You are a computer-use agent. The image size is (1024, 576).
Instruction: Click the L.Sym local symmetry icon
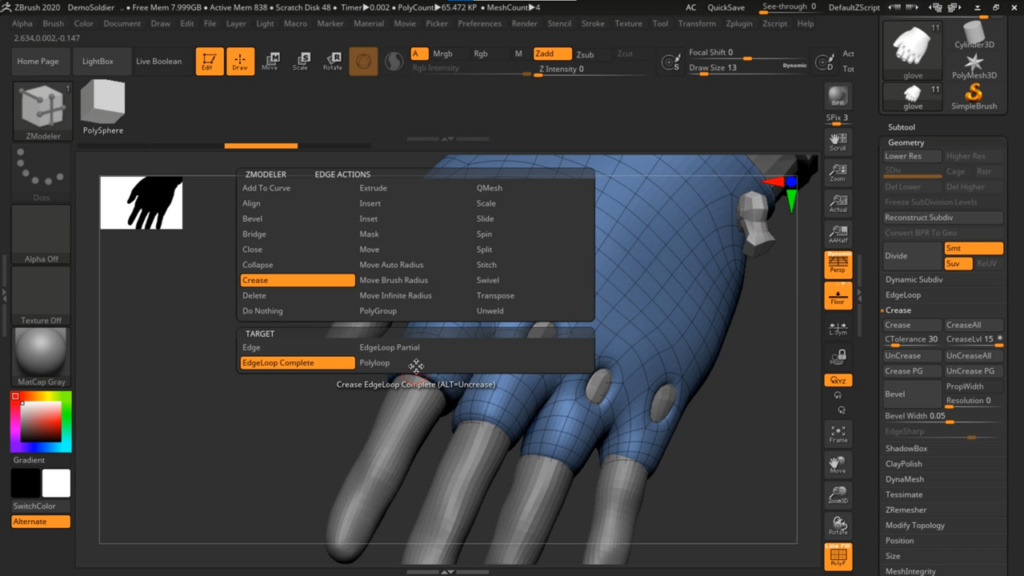(x=838, y=328)
